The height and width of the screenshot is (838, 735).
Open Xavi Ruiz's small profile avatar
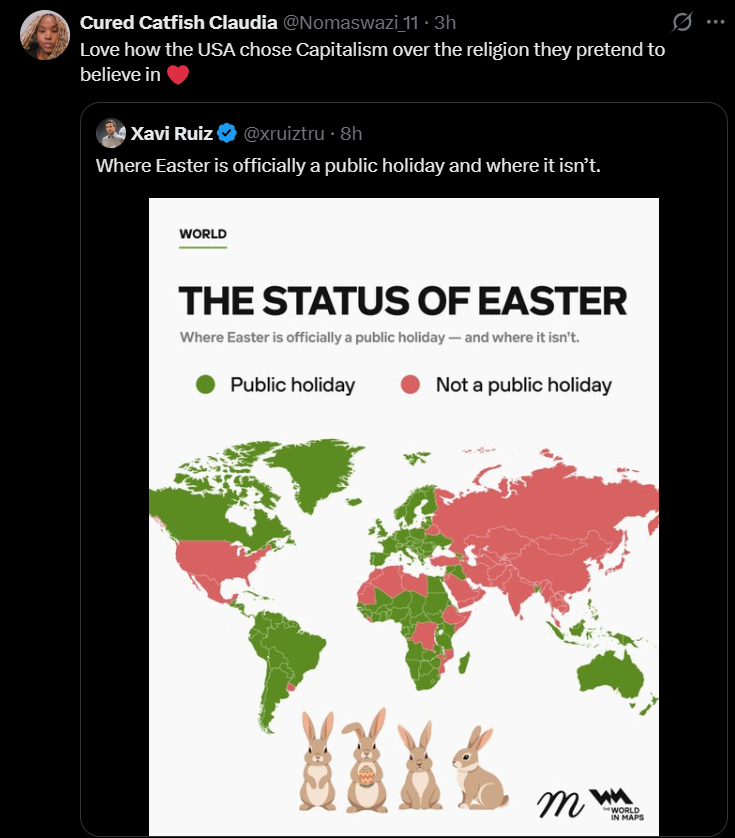(111, 133)
